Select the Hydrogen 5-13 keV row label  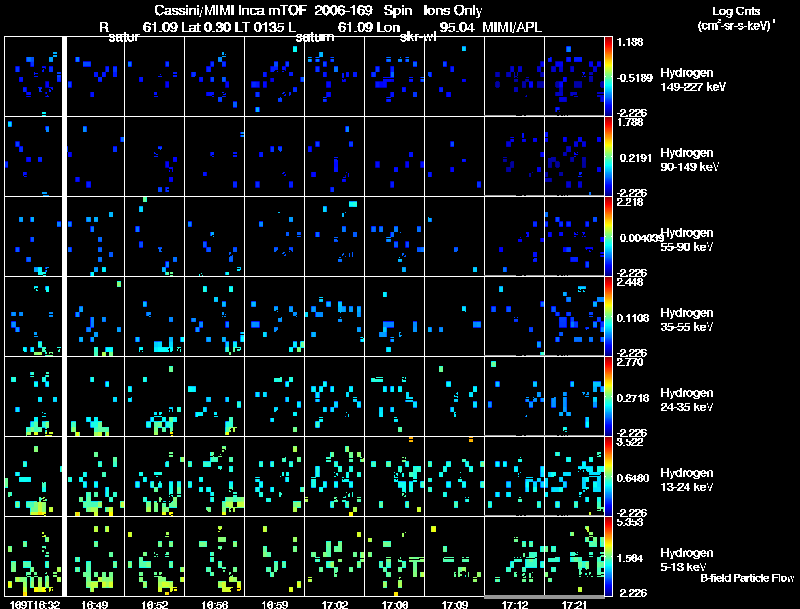687,560
